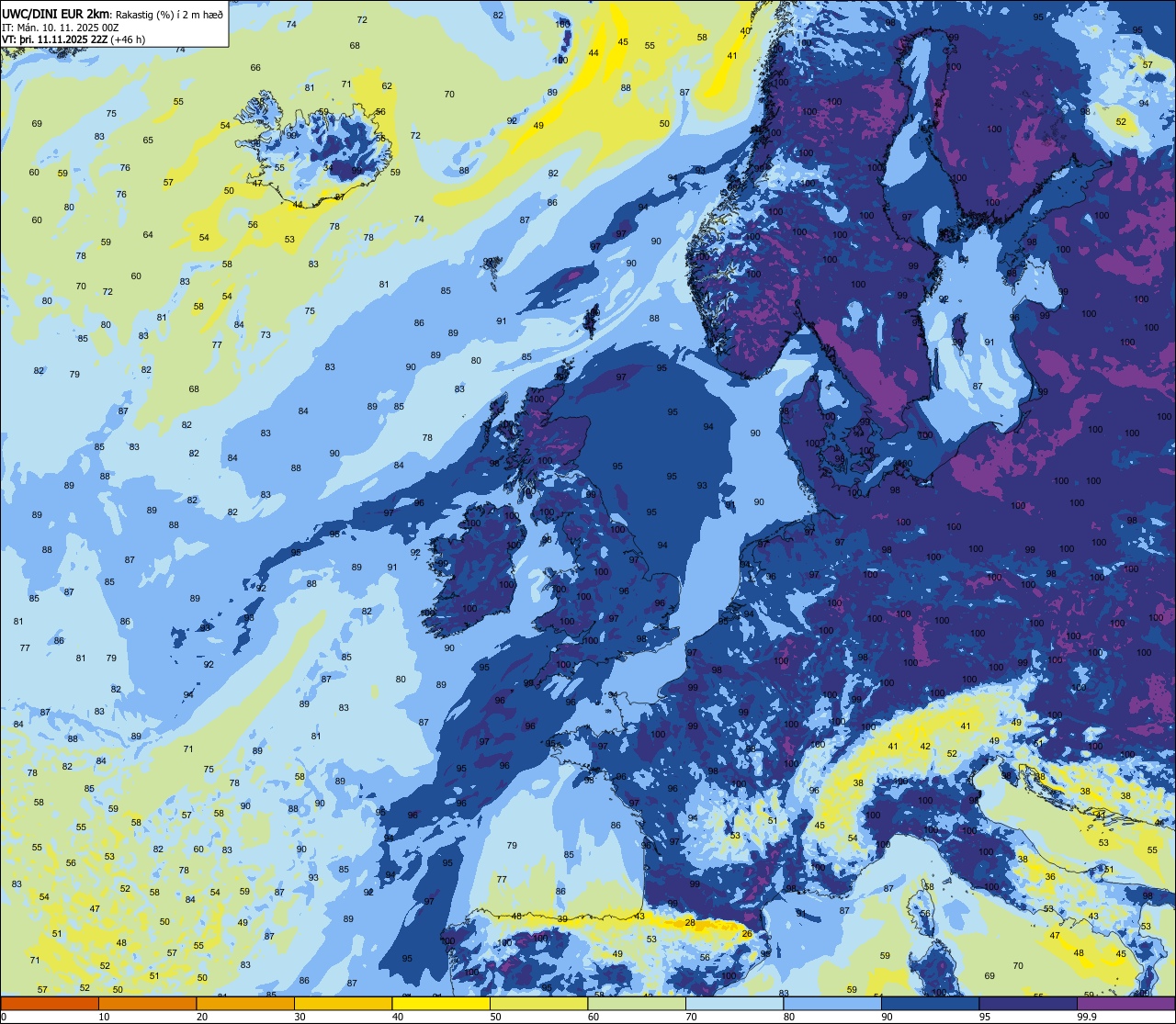
Task: Click the 30–40 amber legend swatch
Action: [x=343, y=1003]
